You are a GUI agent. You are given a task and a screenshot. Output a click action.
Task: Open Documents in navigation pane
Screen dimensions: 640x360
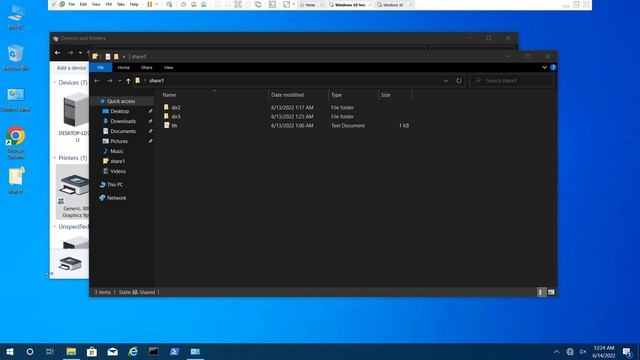(123, 131)
